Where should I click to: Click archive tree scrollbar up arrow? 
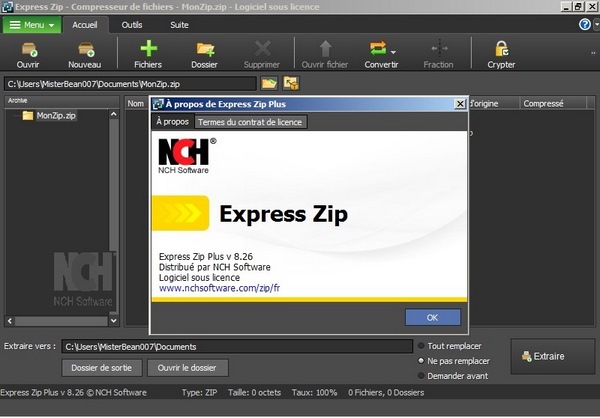click(x=113, y=114)
